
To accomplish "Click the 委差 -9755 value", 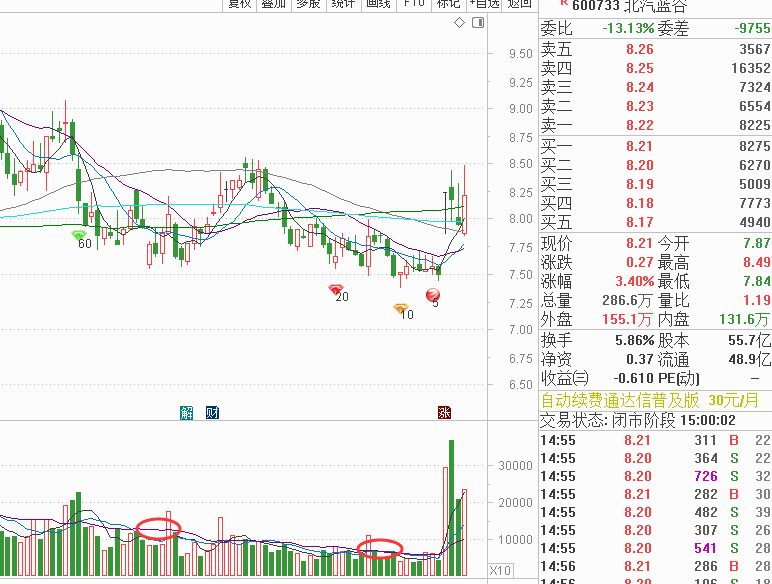I will (753, 28).
